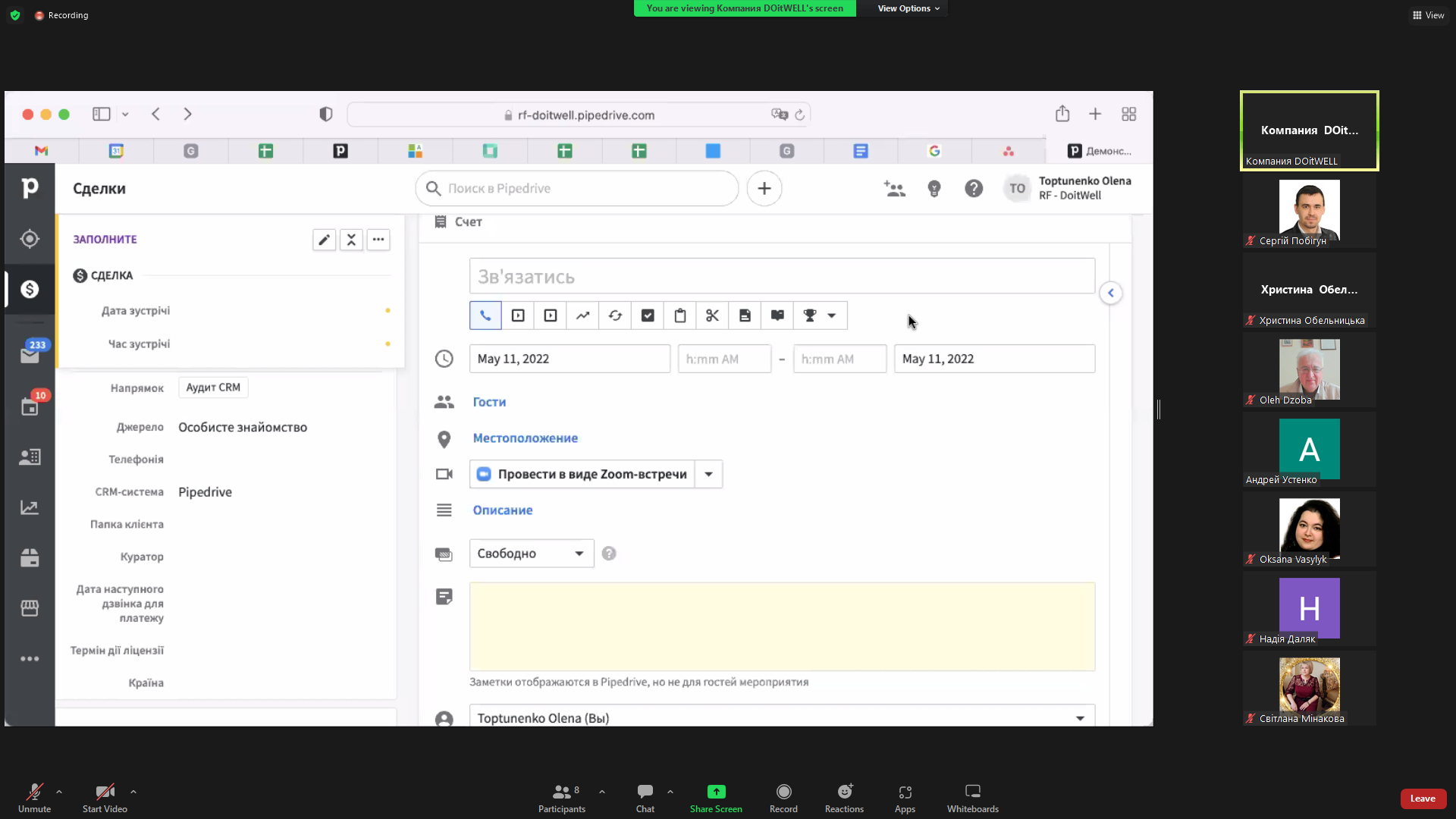Open the Google browser tab
This screenshot has height=819, width=1456.
pos(934,151)
